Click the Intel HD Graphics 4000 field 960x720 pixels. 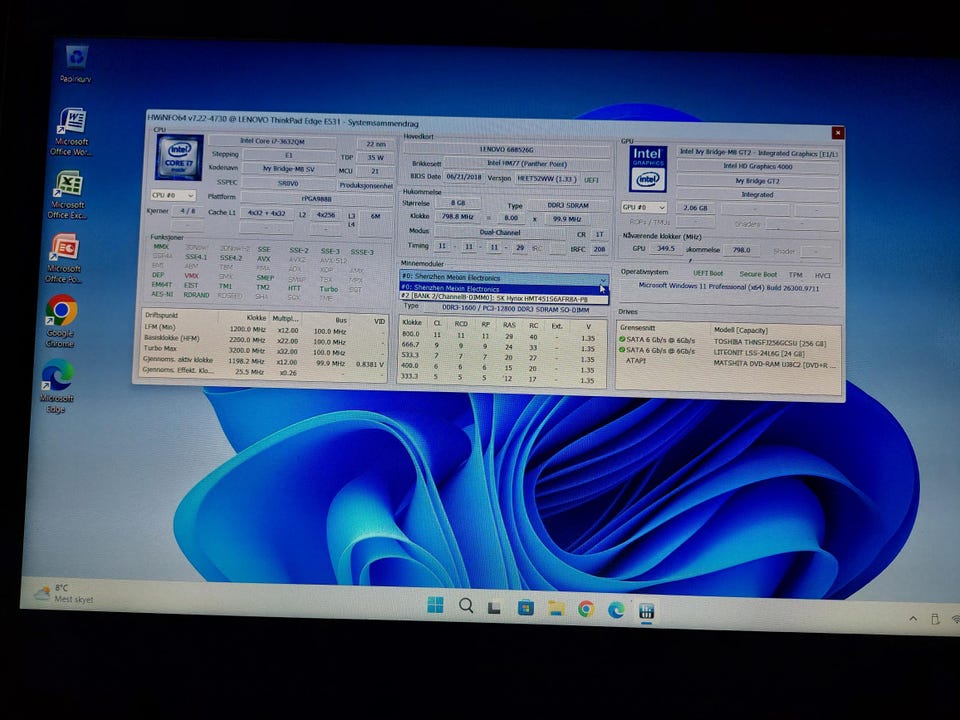(757, 167)
